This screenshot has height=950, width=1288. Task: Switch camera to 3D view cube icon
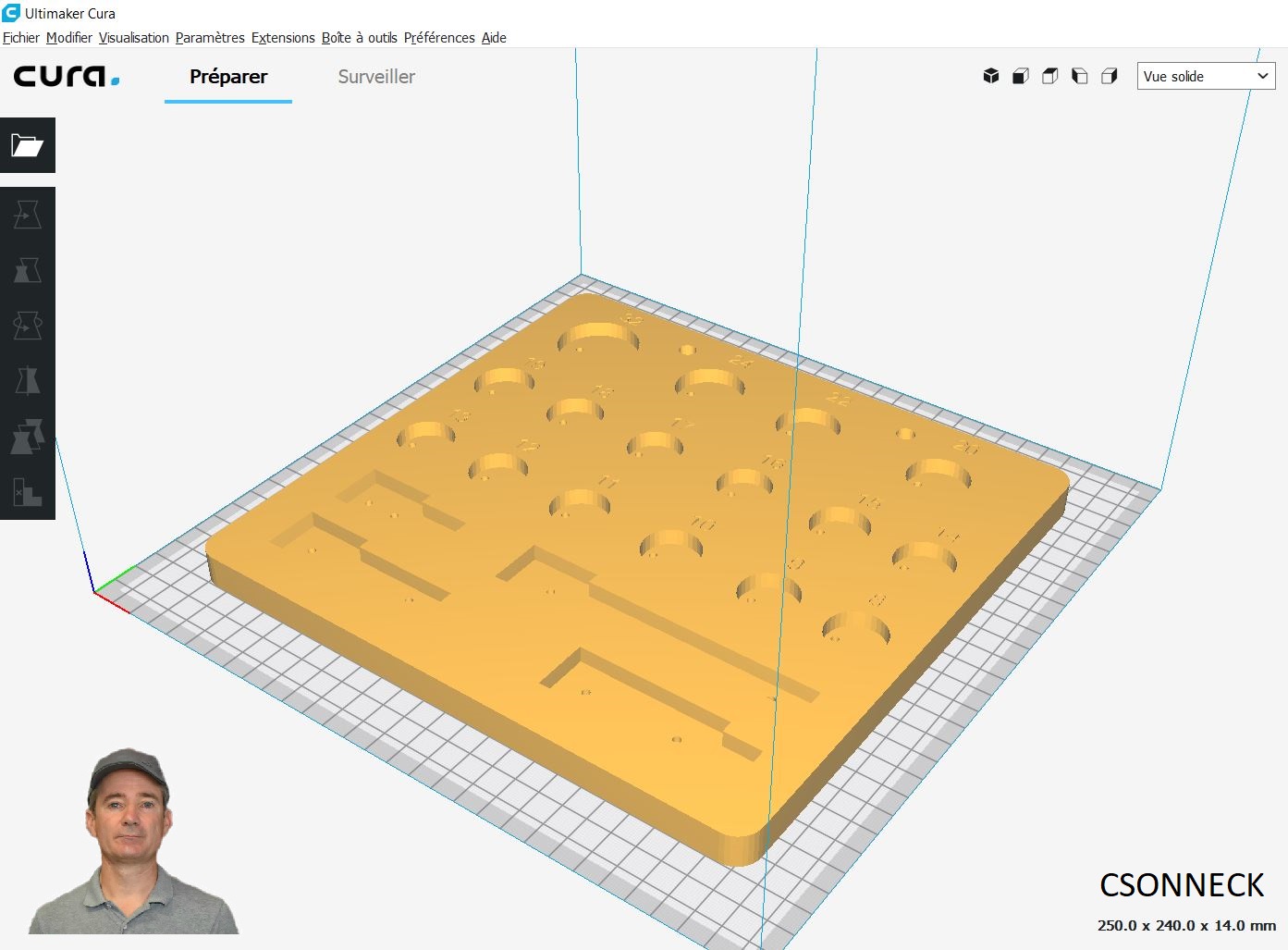[x=991, y=76]
